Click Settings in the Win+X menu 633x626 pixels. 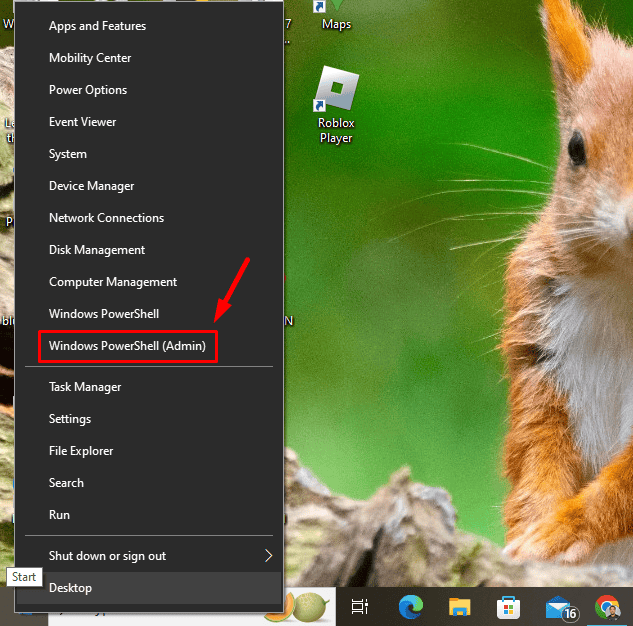point(70,419)
